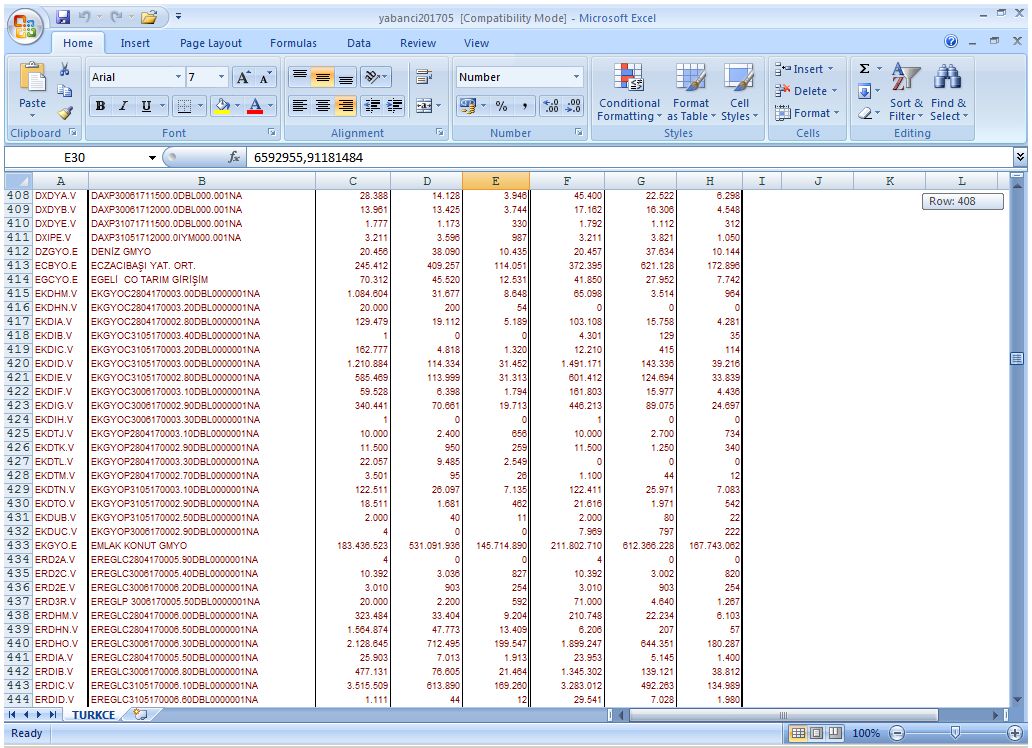Screen dimensions: 1032x748
Task: Expand Cell Styles gallery
Action: 739,92
